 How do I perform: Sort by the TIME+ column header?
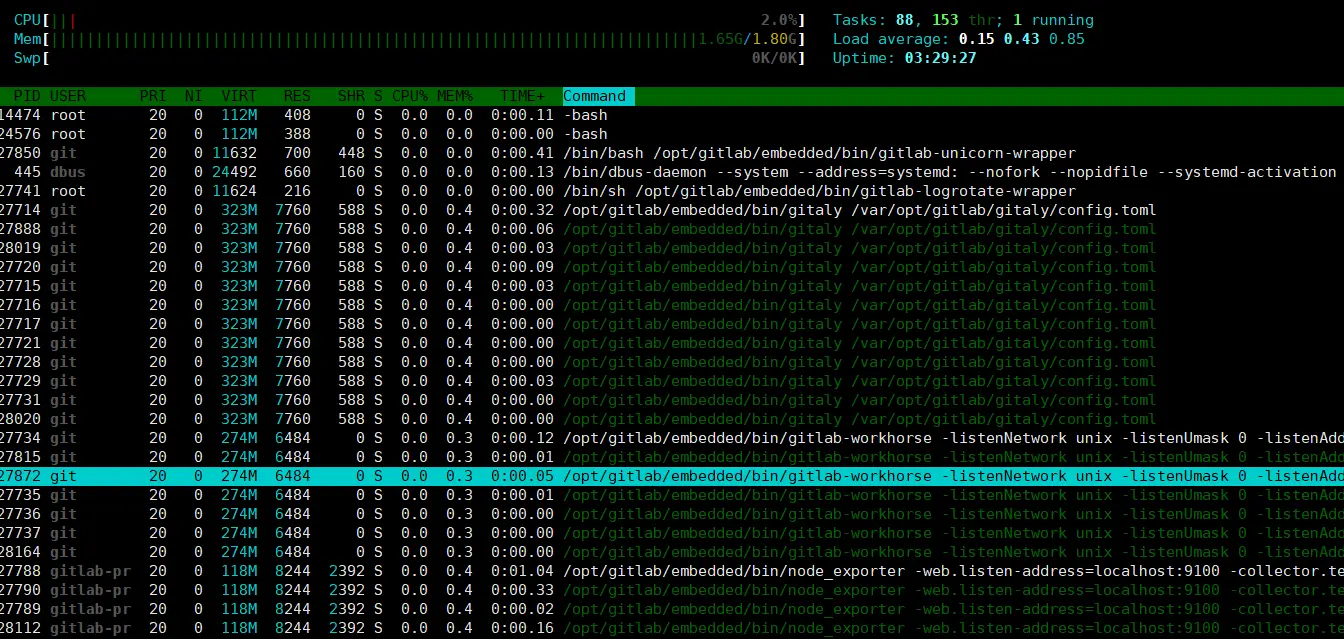click(x=523, y=96)
